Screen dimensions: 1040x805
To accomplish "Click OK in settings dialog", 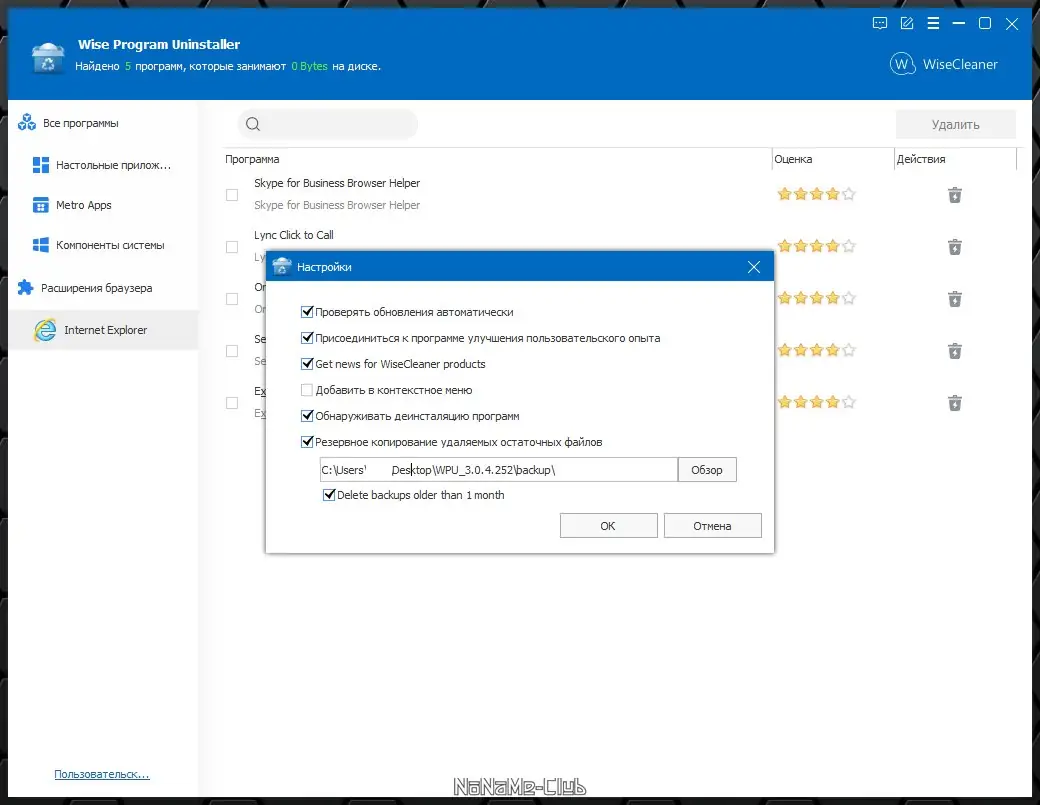I will [608, 526].
